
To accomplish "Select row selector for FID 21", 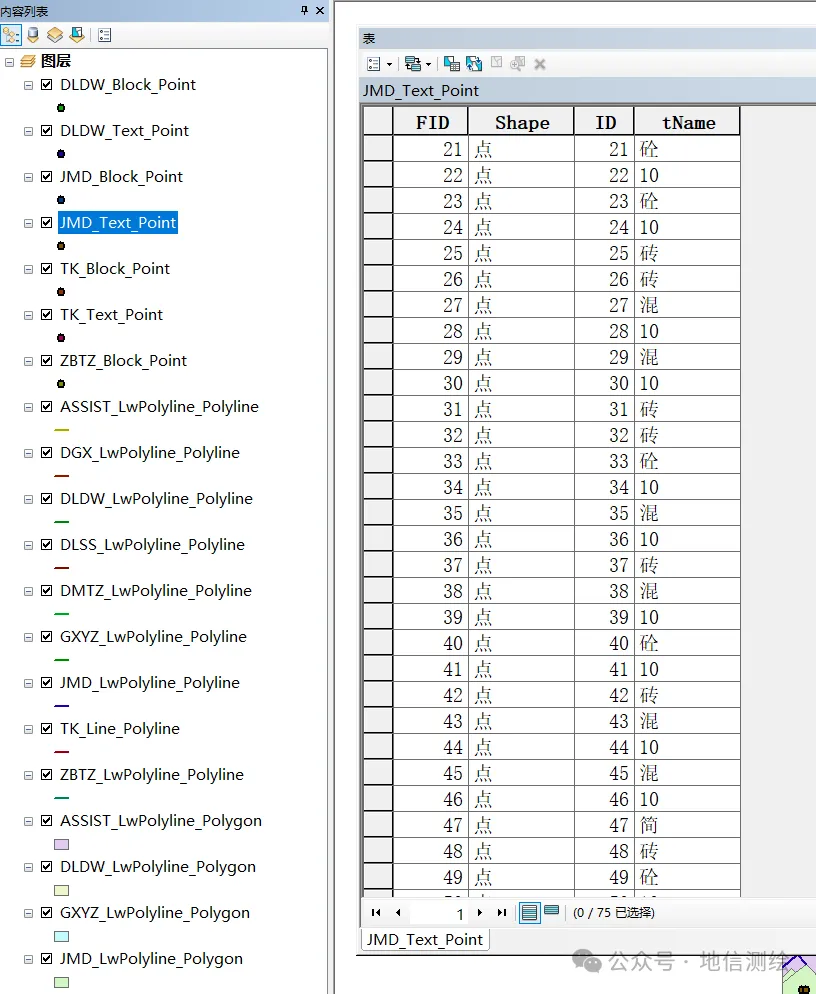I will pyautogui.click(x=378, y=149).
